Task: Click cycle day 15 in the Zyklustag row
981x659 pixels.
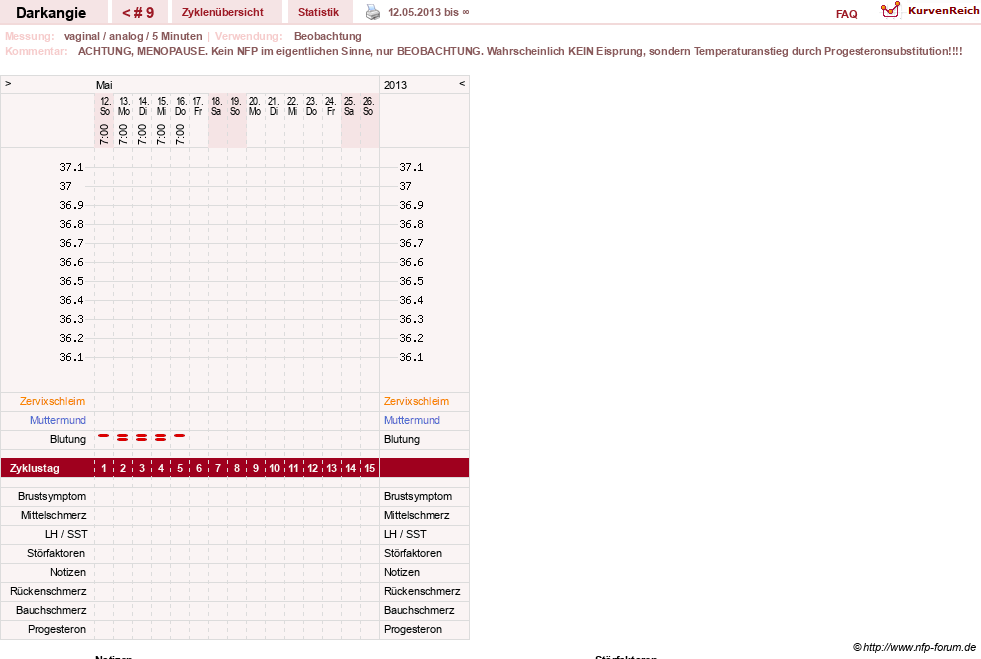Action: pyautogui.click(x=370, y=468)
